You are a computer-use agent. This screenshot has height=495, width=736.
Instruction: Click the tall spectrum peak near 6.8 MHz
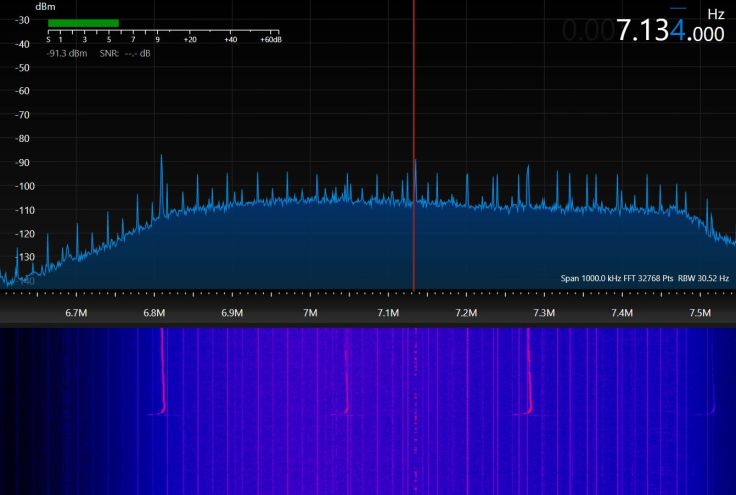[160, 160]
